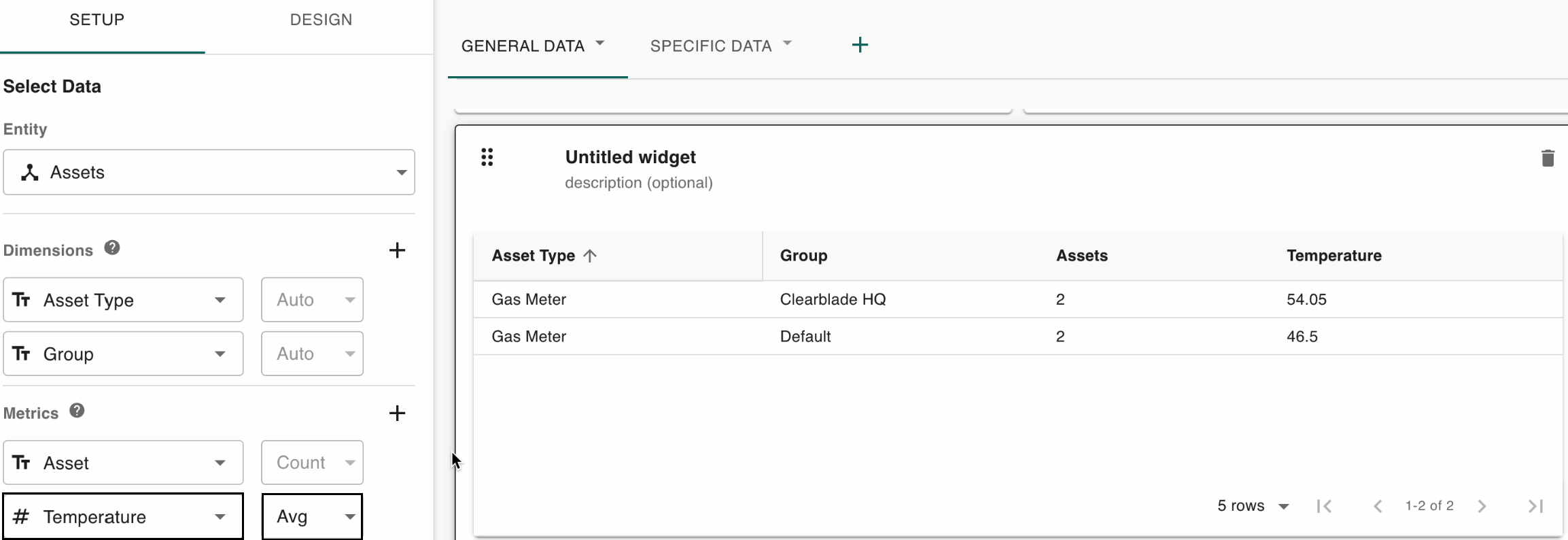This screenshot has height=540, width=1568.
Task: Jump to the last table page
Action: (1535, 506)
